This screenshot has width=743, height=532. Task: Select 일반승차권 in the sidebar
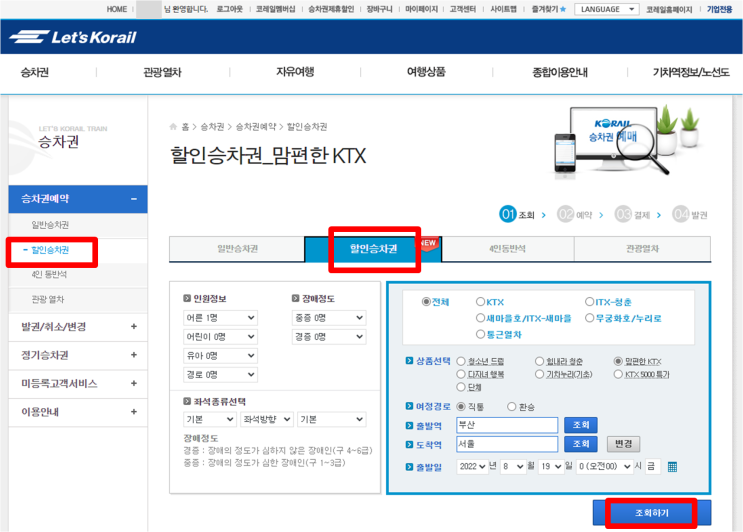[x=50, y=225]
